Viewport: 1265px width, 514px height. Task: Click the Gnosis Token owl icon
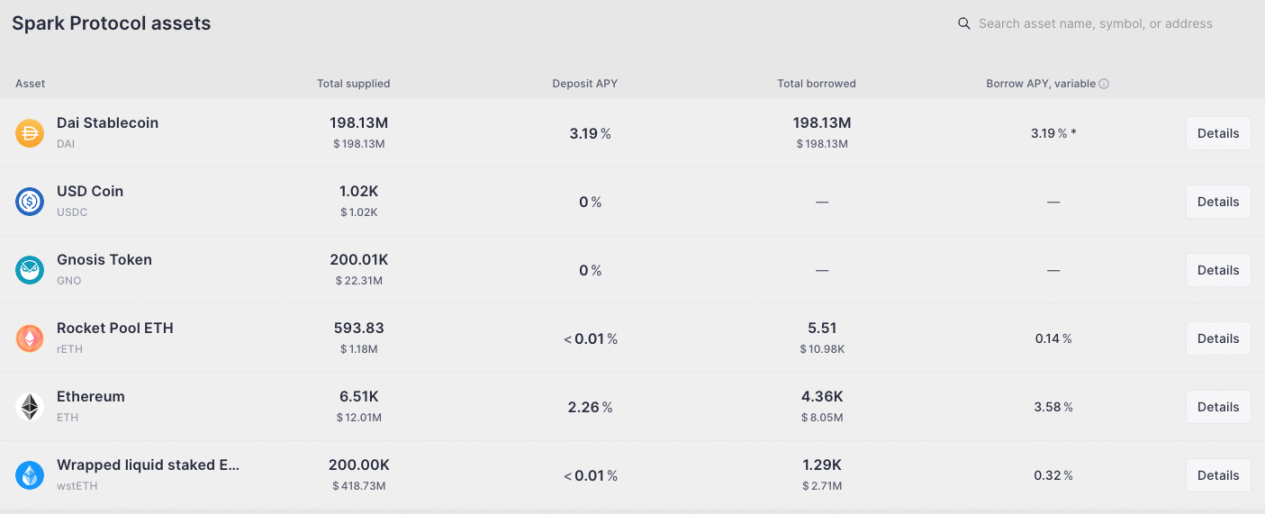(29, 270)
